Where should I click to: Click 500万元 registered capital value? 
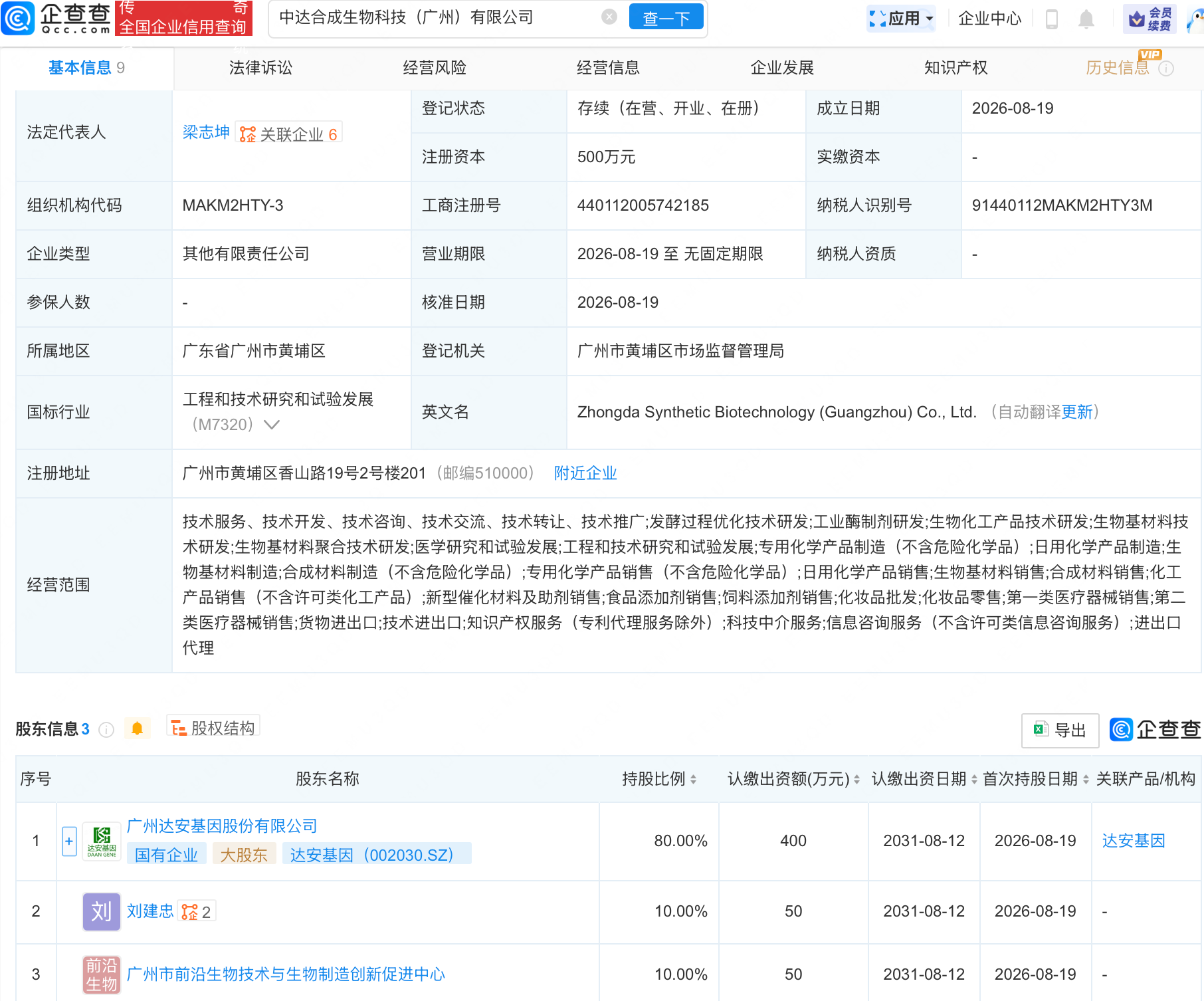(x=606, y=157)
